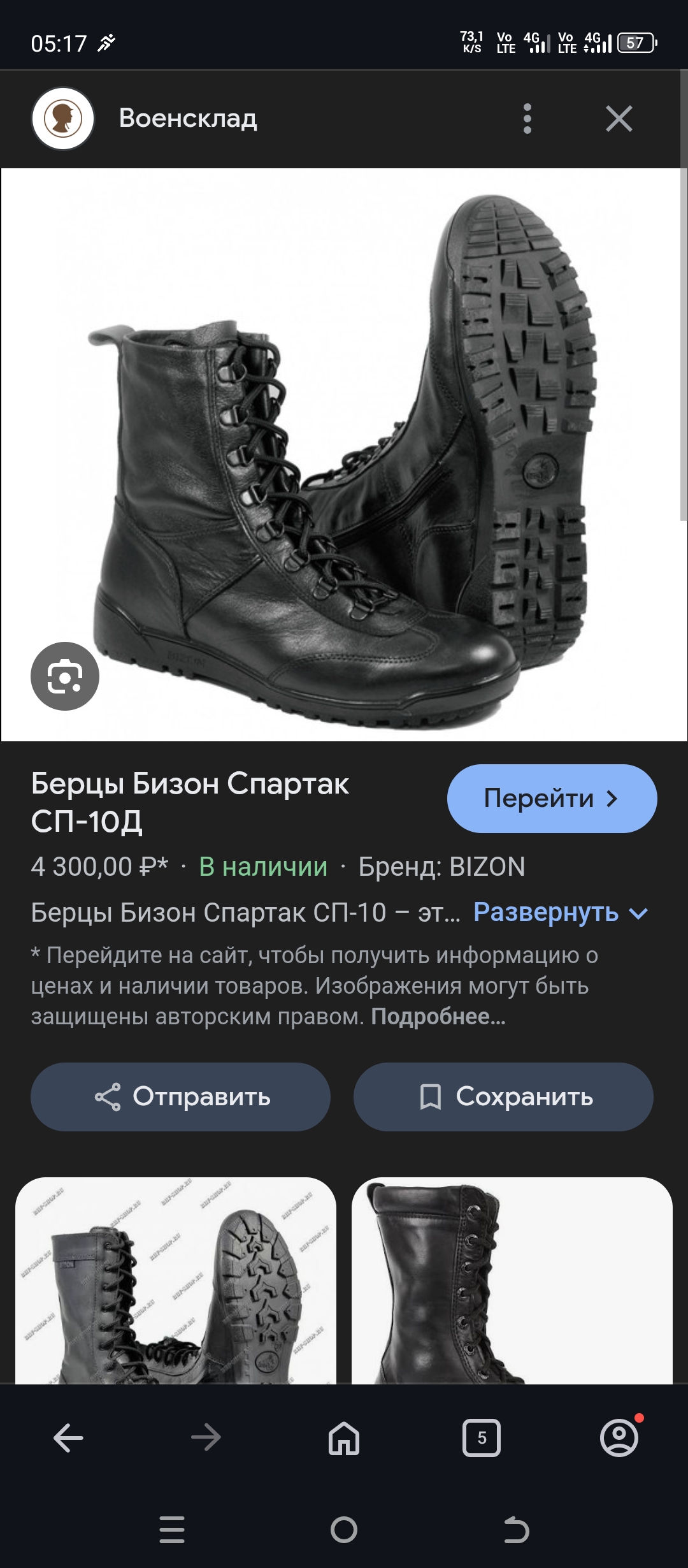Tap the Android system back button
The width and height of the screenshot is (688, 1568).
tap(516, 1530)
